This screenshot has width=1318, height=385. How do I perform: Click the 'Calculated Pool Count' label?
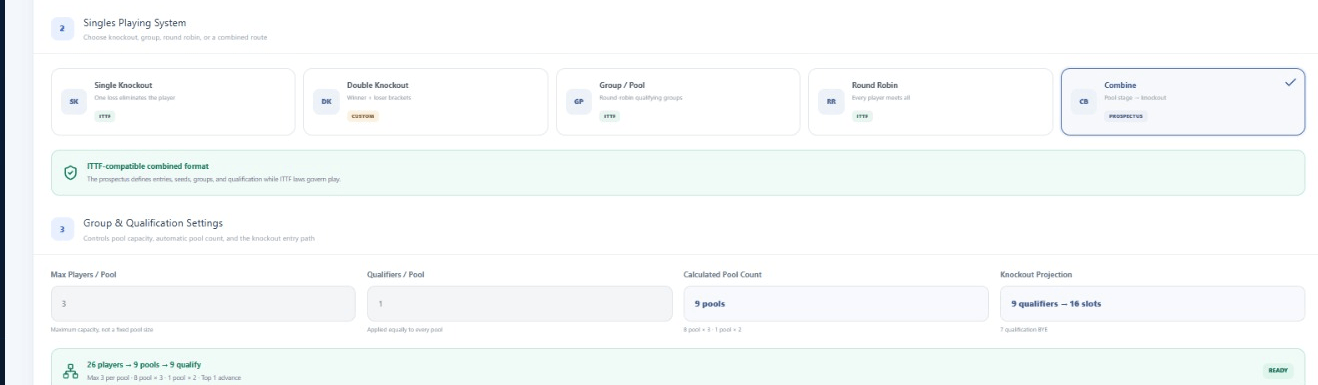tap(723, 274)
